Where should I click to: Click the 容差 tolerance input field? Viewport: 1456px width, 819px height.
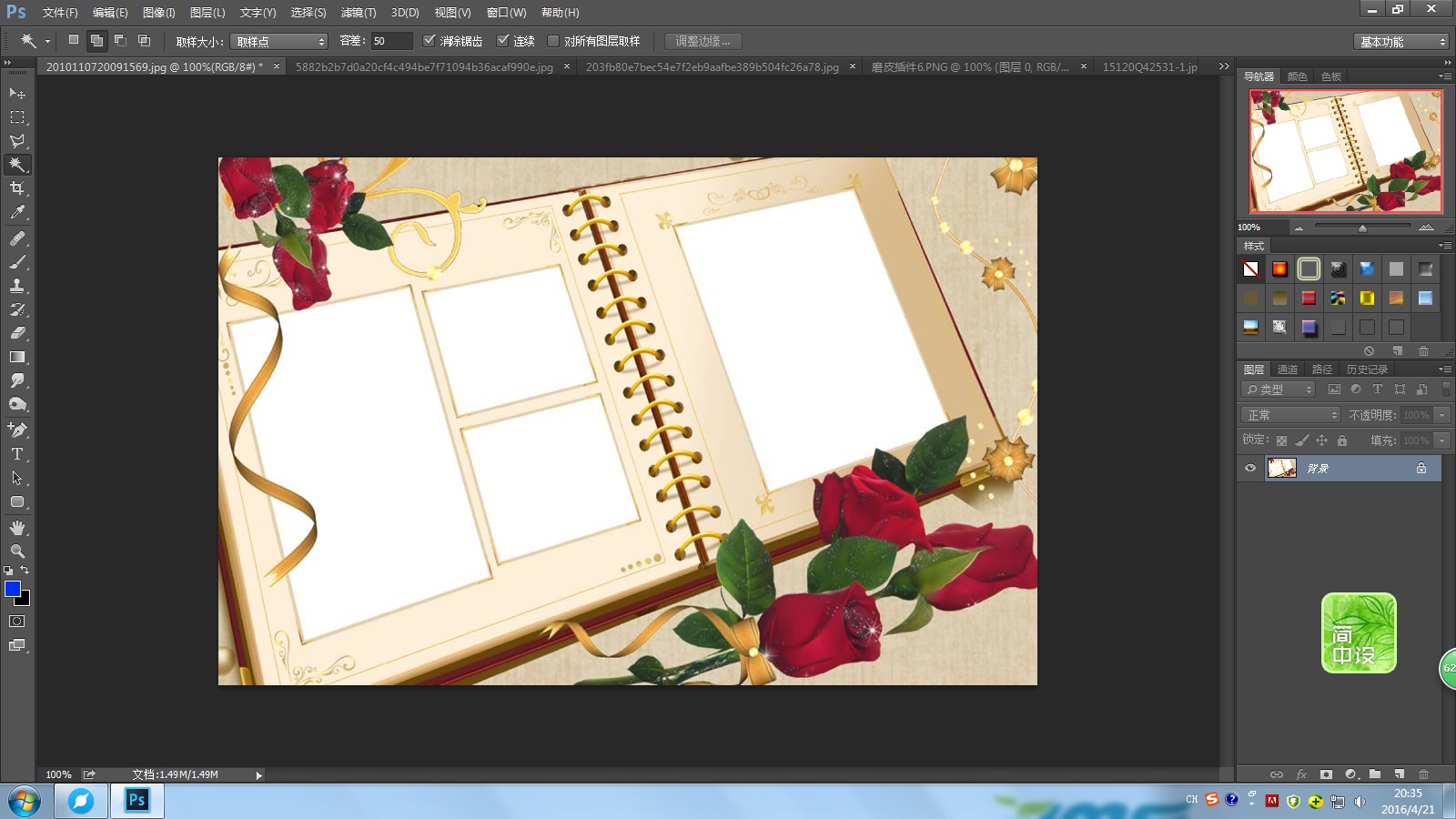(x=391, y=42)
